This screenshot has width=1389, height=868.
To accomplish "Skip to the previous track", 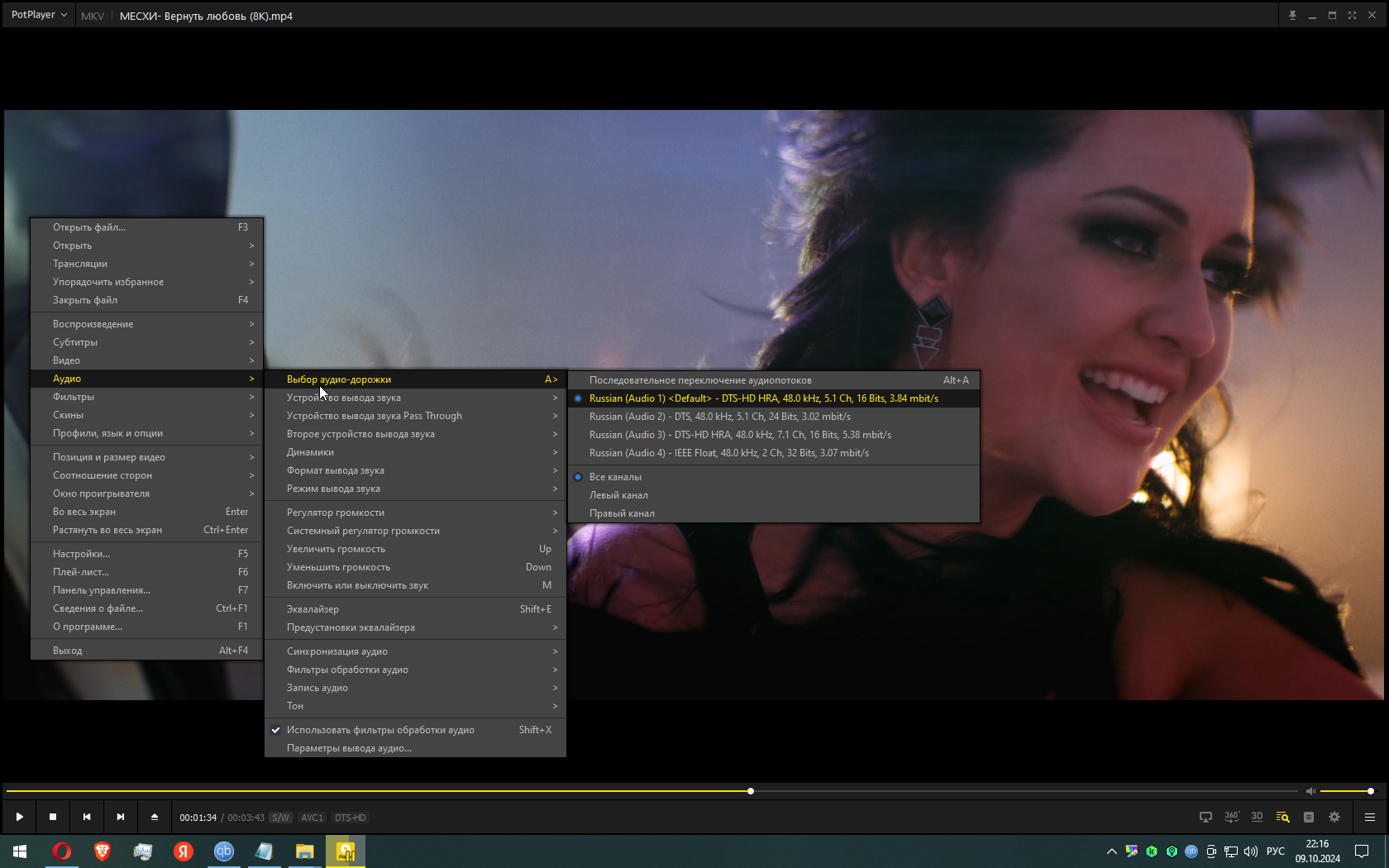I will tap(87, 817).
